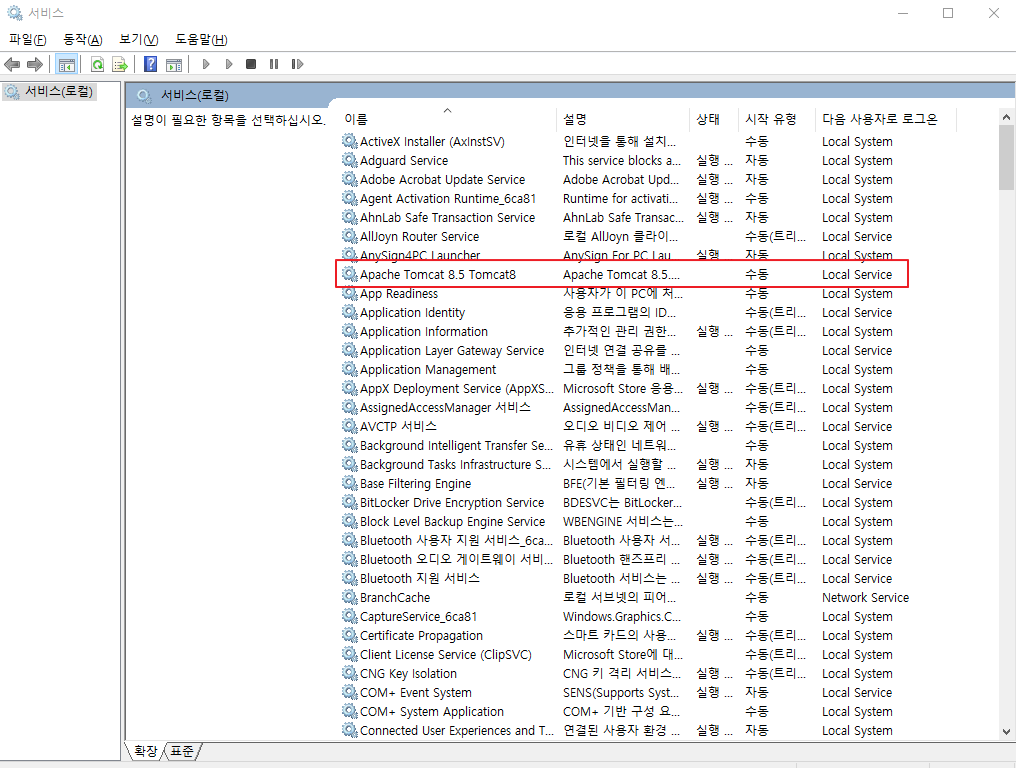The width and height of the screenshot is (1016, 768).
Task: Switch to the 표준 tab
Action: [x=182, y=751]
